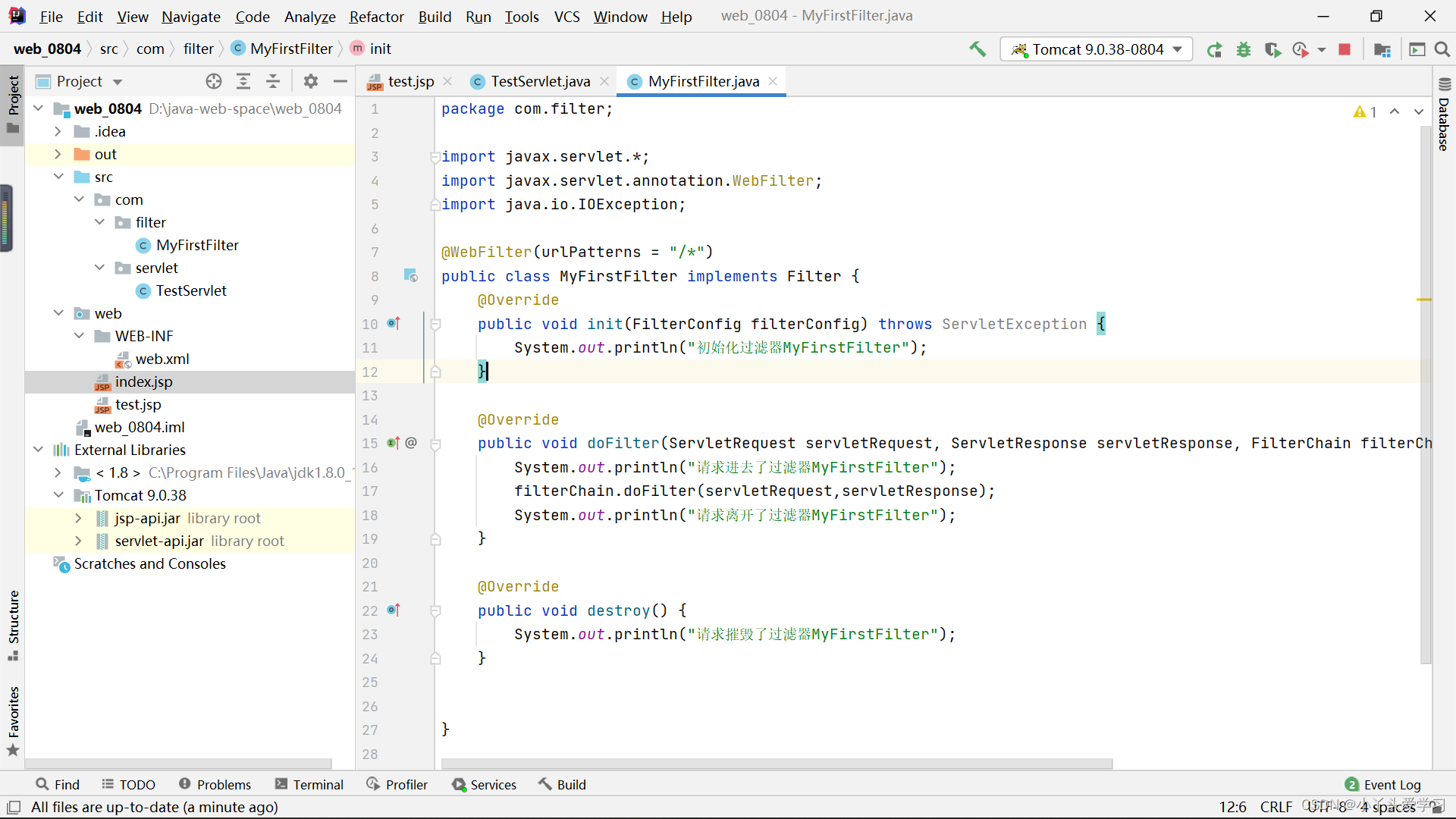The width and height of the screenshot is (1456, 819).
Task: Click the 12:6 cursor position indicator
Action: 1232,807
